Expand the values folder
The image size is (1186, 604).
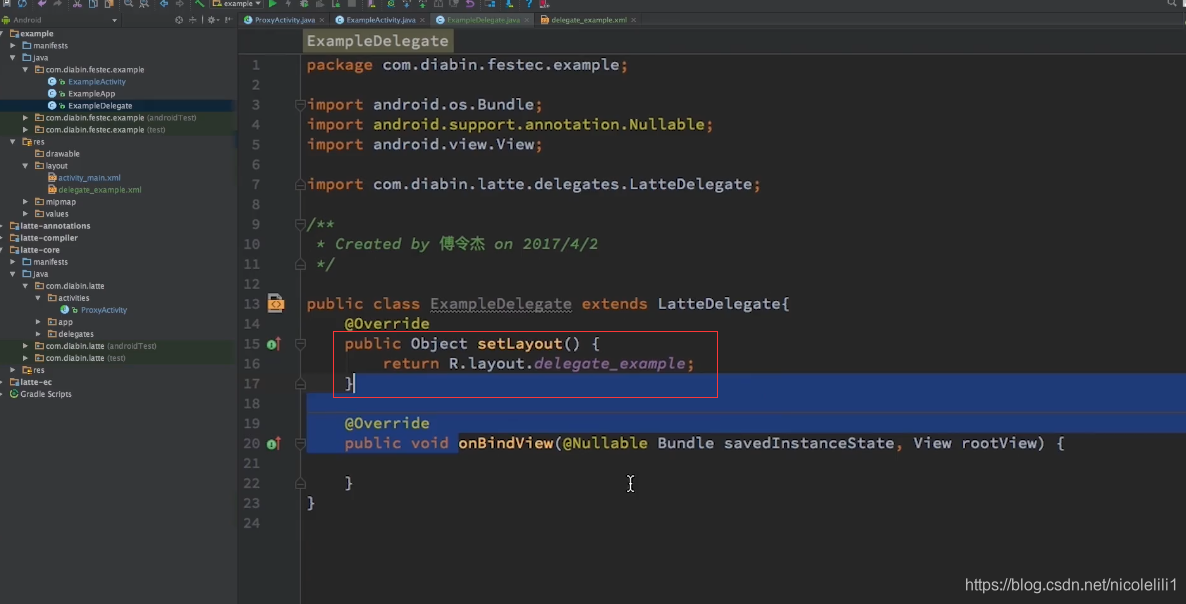click(x=26, y=214)
